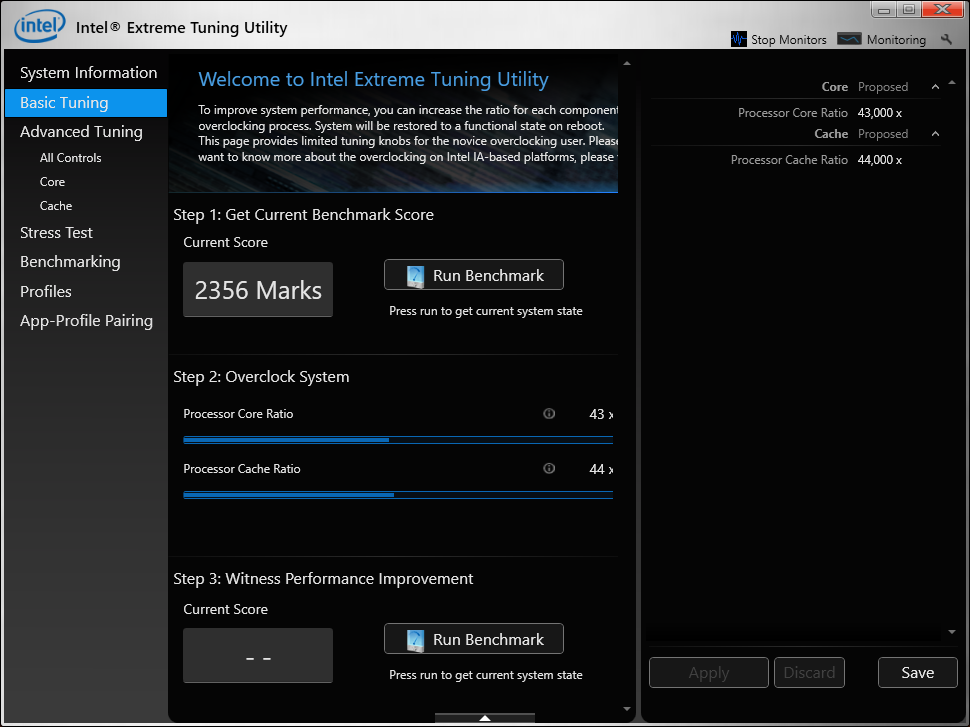The image size is (970, 727).
Task: Click the empty Step 3 score box
Action: 258,656
